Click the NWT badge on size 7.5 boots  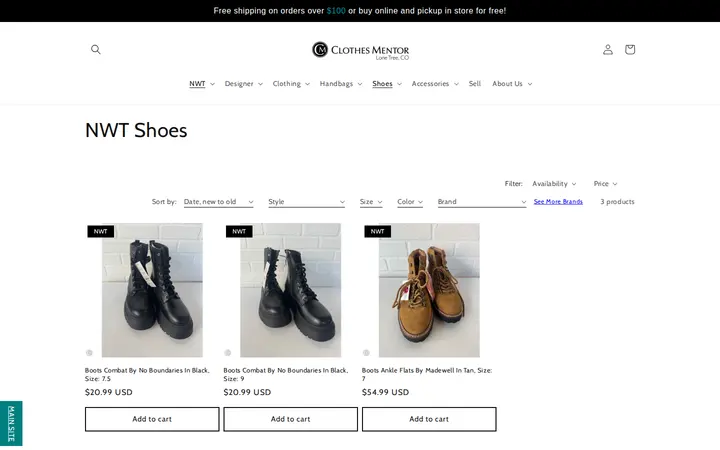(x=101, y=231)
